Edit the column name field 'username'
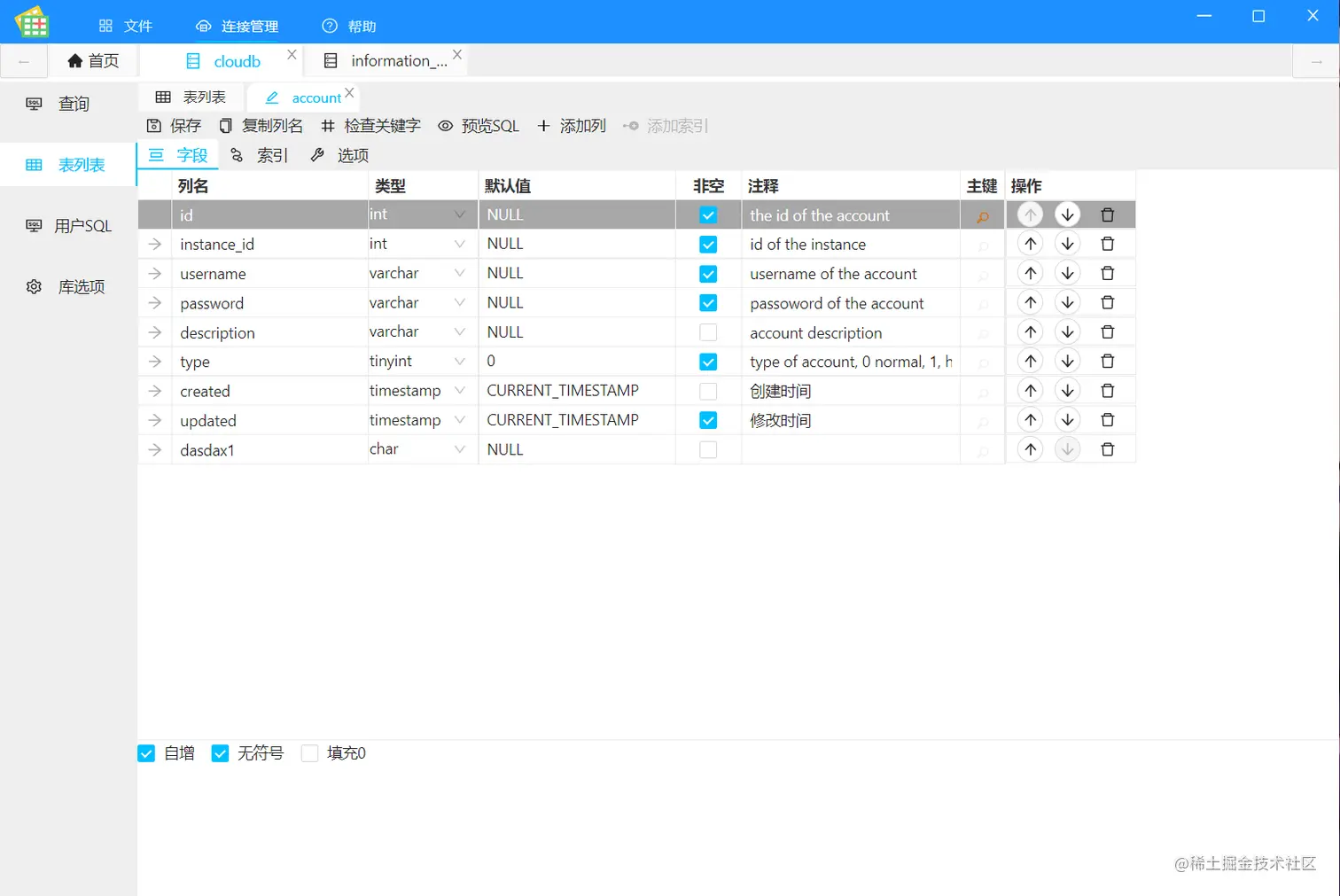The width and height of the screenshot is (1340, 896). (269, 274)
